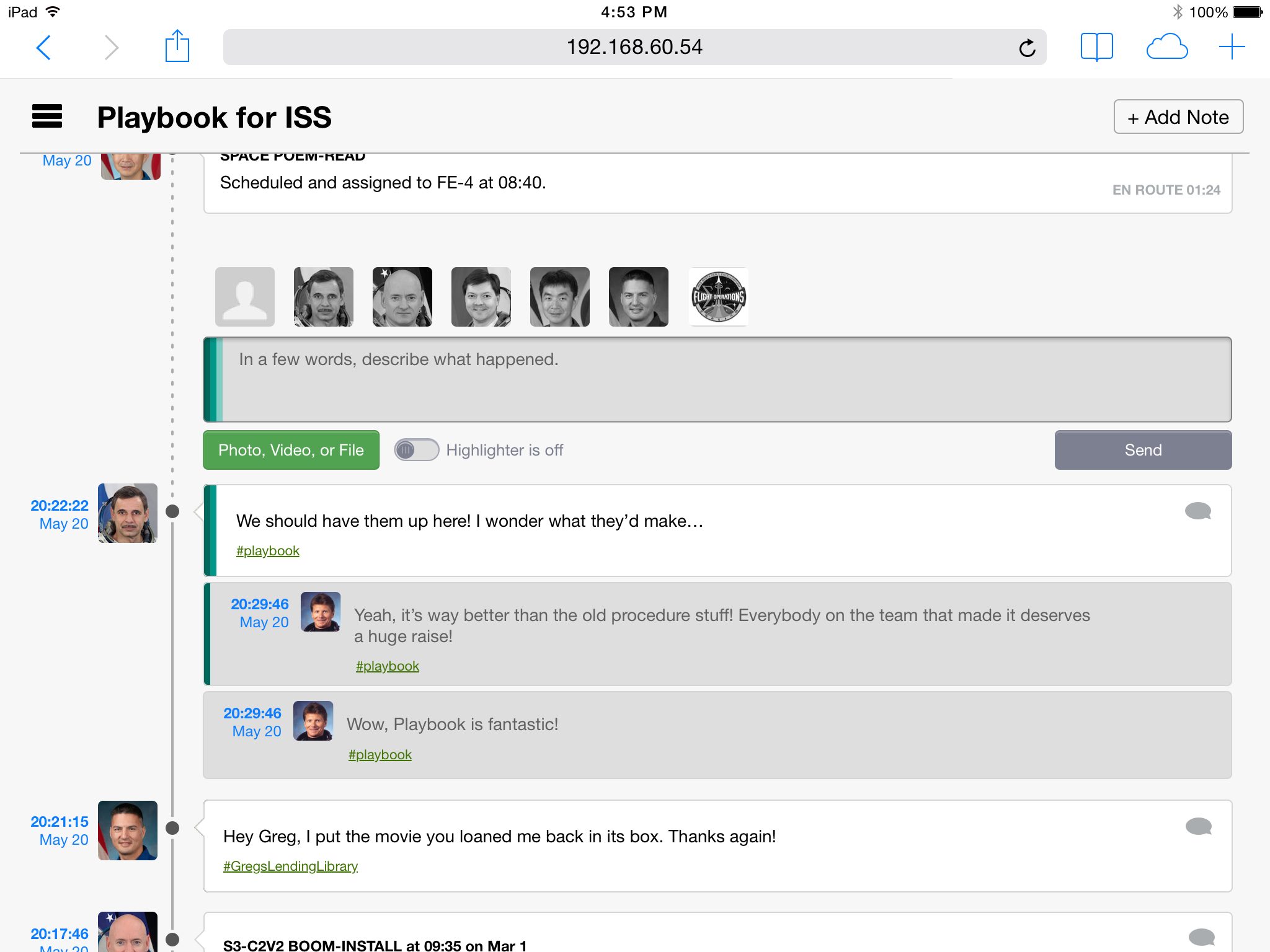The image size is (1270, 952).
Task: Open a new tab with plus icon
Action: (x=1232, y=47)
